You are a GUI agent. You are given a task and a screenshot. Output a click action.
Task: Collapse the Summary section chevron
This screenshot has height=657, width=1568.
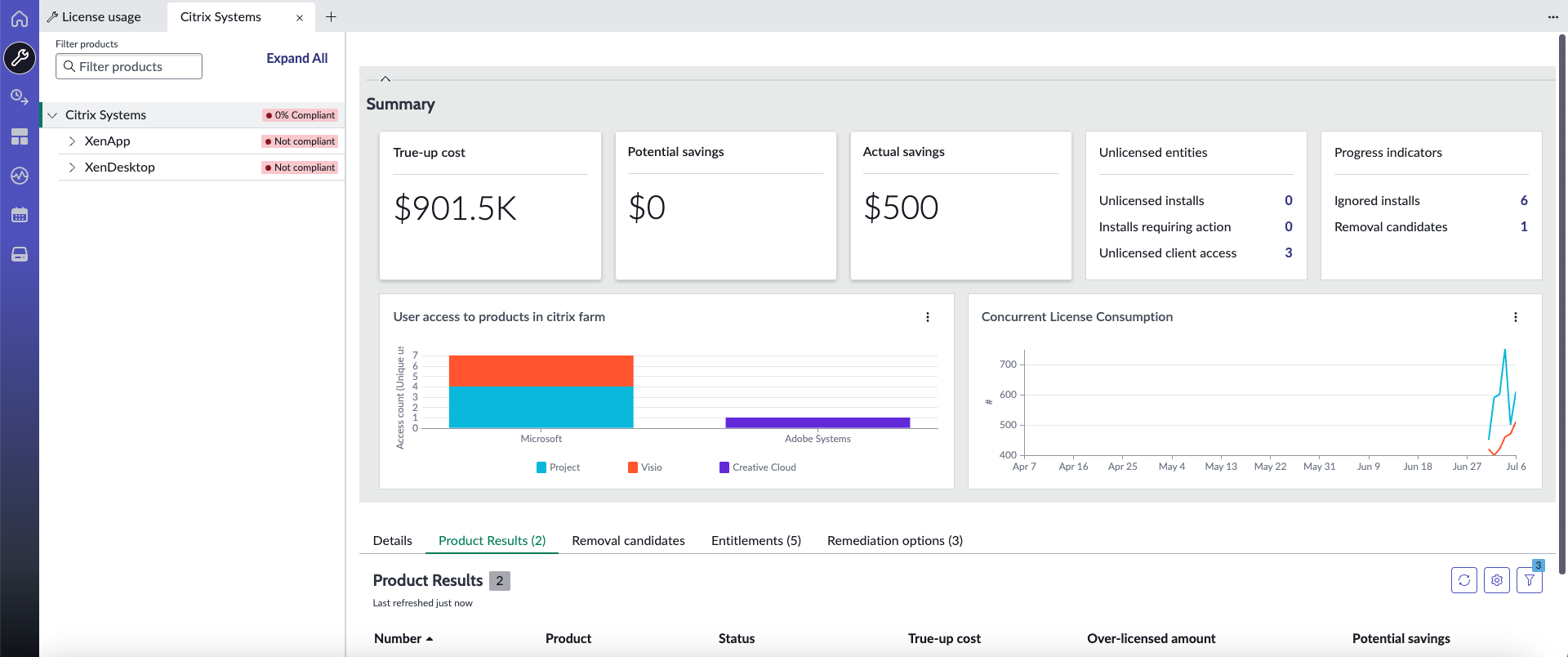point(385,79)
